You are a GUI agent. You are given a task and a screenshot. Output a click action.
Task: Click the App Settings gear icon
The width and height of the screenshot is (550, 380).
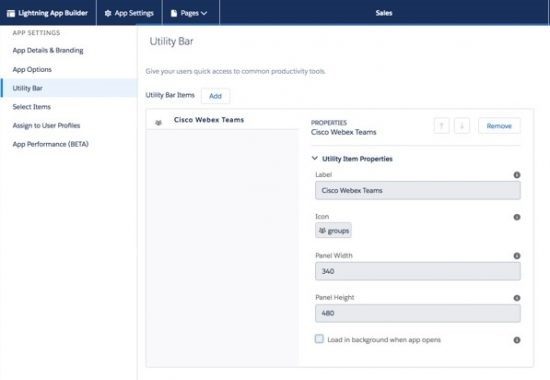[x=108, y=13]
